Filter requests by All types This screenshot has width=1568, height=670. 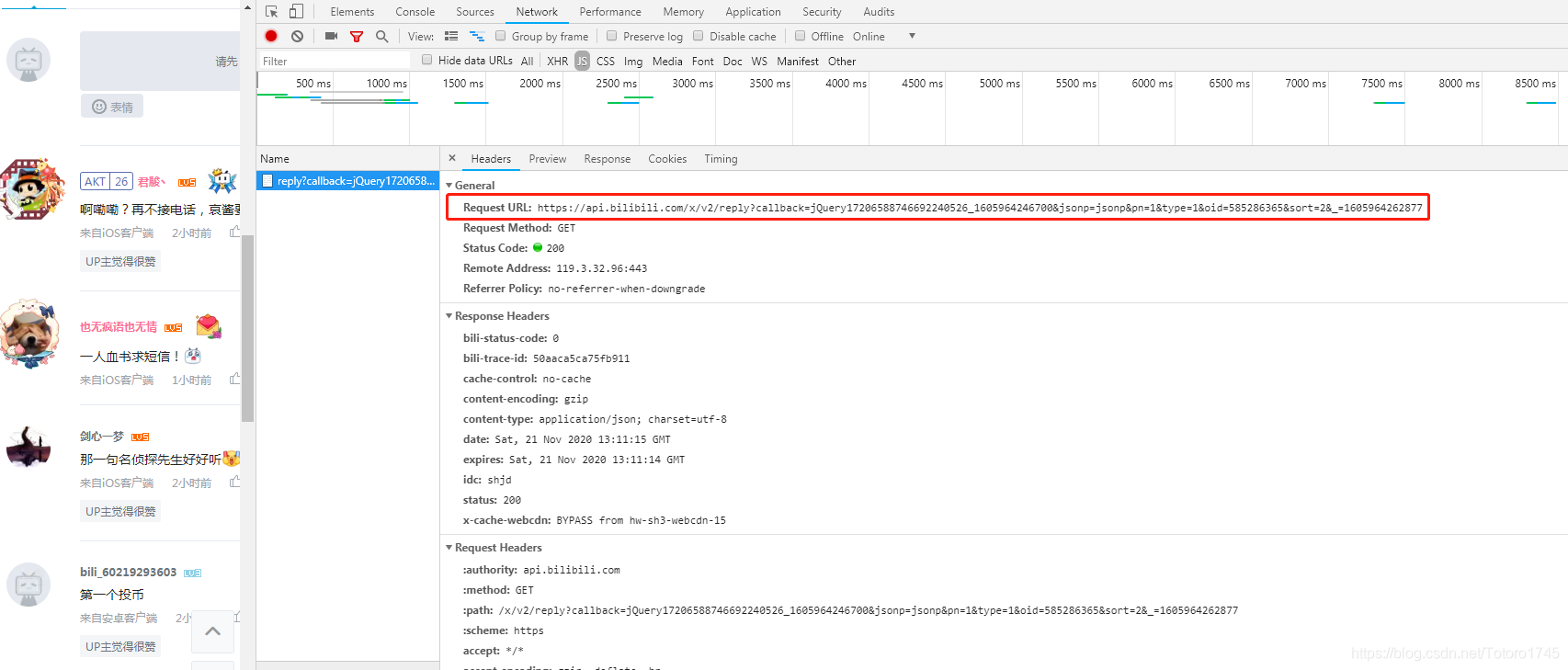(527, 61)
